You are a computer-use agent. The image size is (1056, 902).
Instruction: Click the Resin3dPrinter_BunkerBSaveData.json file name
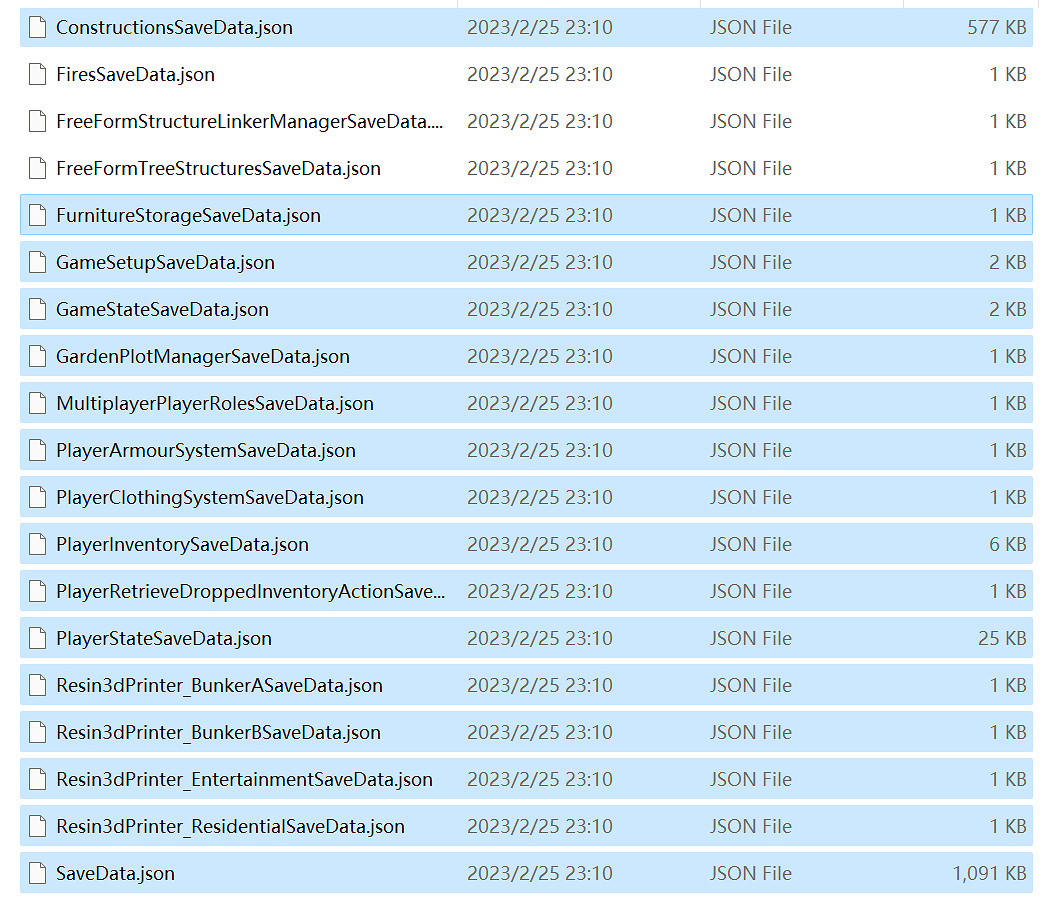[218, 733]
